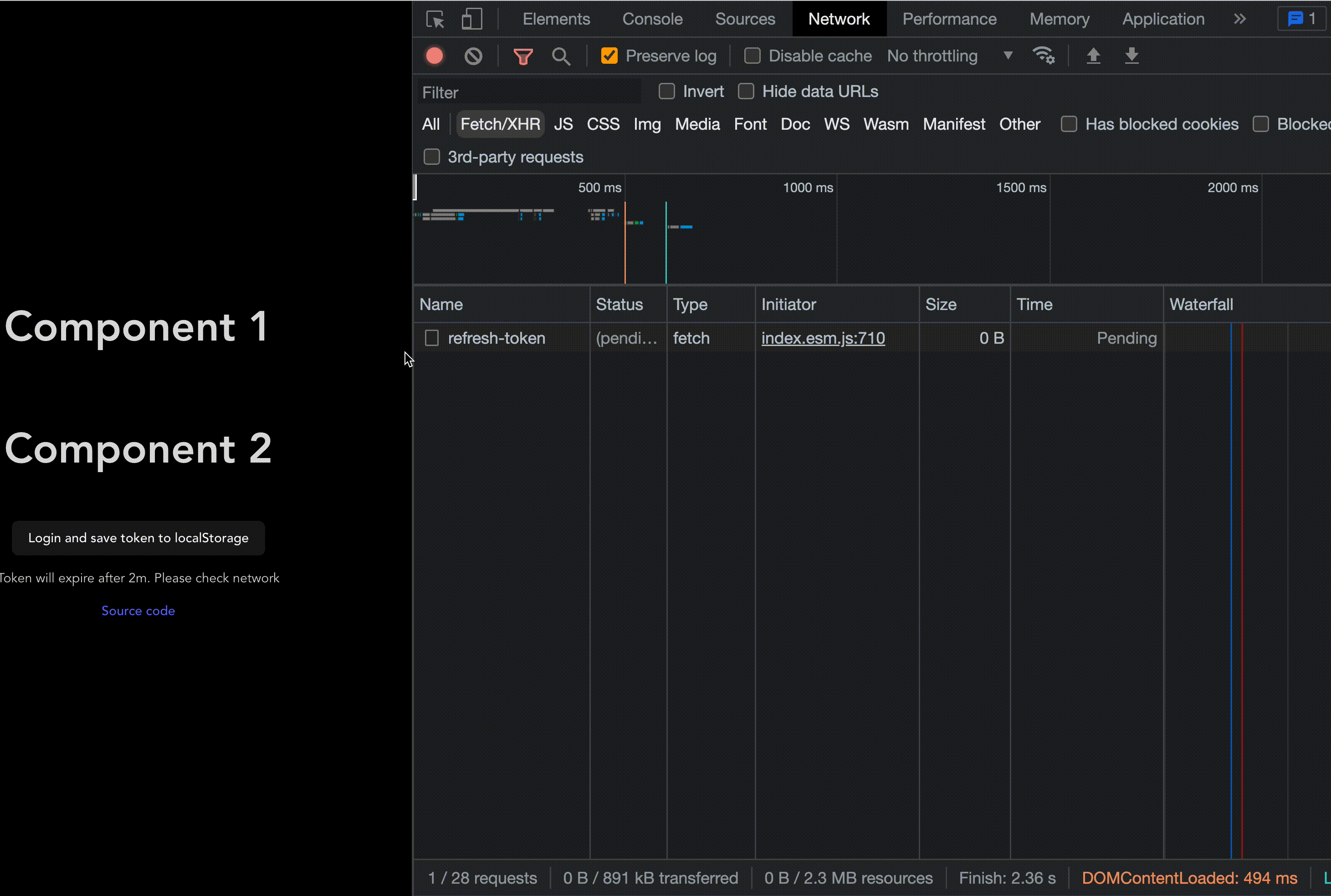Screen dimensions: 1331x896
Task: Click into the Filter text field
Action: 529,92
